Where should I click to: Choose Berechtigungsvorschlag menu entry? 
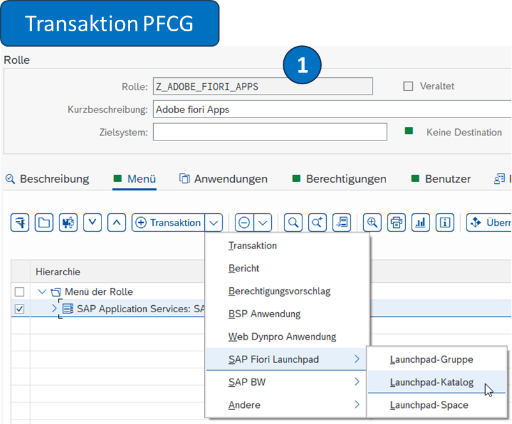click(x=287, y=291)
